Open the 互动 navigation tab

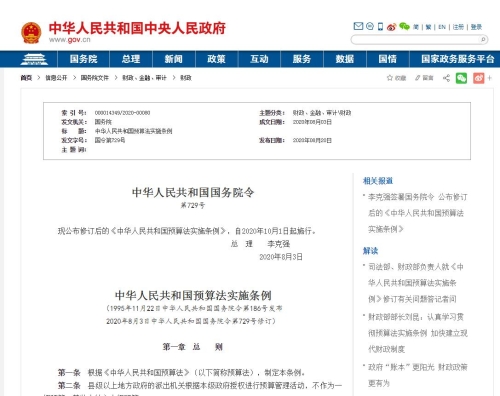tap(259, 59)
